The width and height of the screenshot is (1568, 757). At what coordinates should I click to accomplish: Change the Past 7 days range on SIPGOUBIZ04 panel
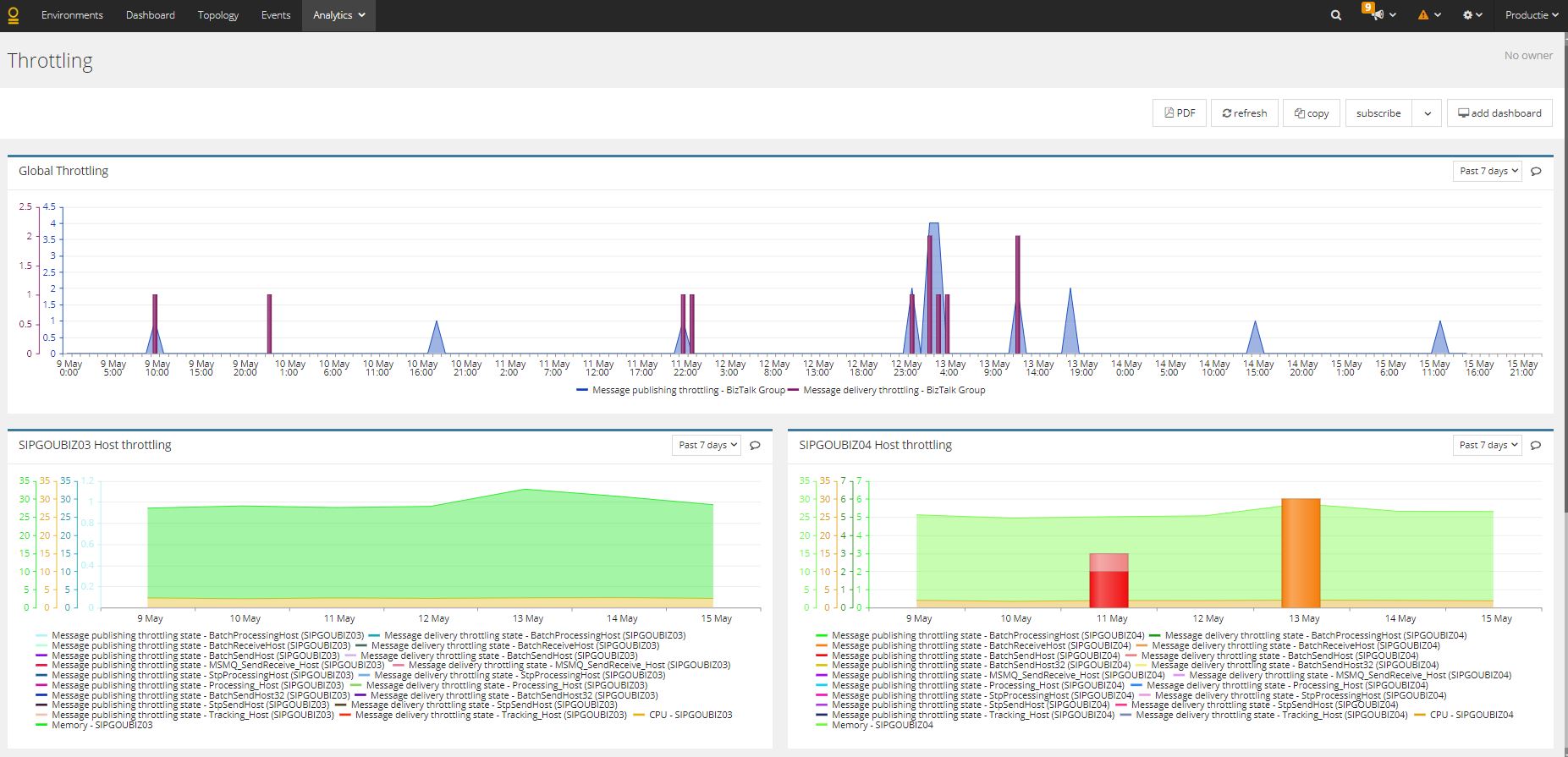pos(1488,445)
